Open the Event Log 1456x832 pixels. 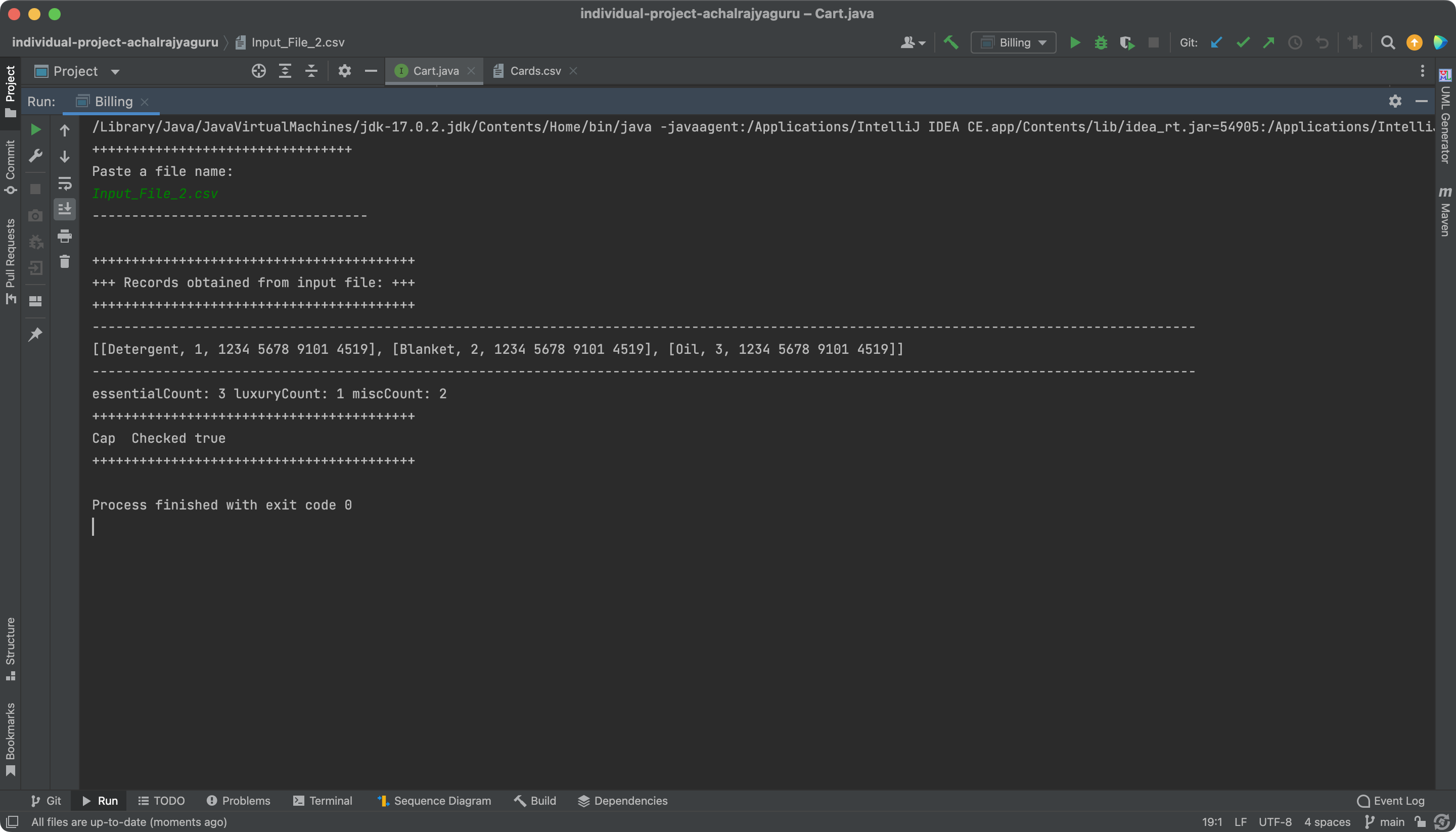pyautogui.click(x=1391, y=801)
